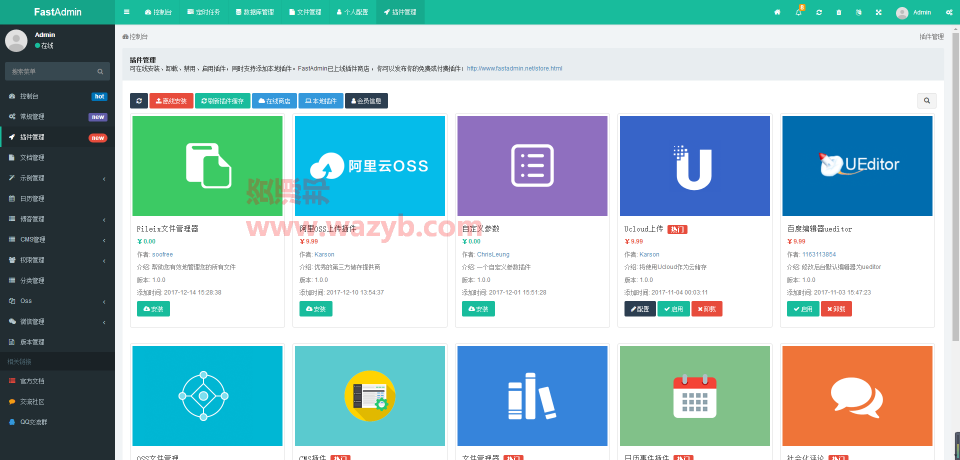Click the red 离线安装 button
This screenshot has width=960, height=460.
click(x=171, y=101)
